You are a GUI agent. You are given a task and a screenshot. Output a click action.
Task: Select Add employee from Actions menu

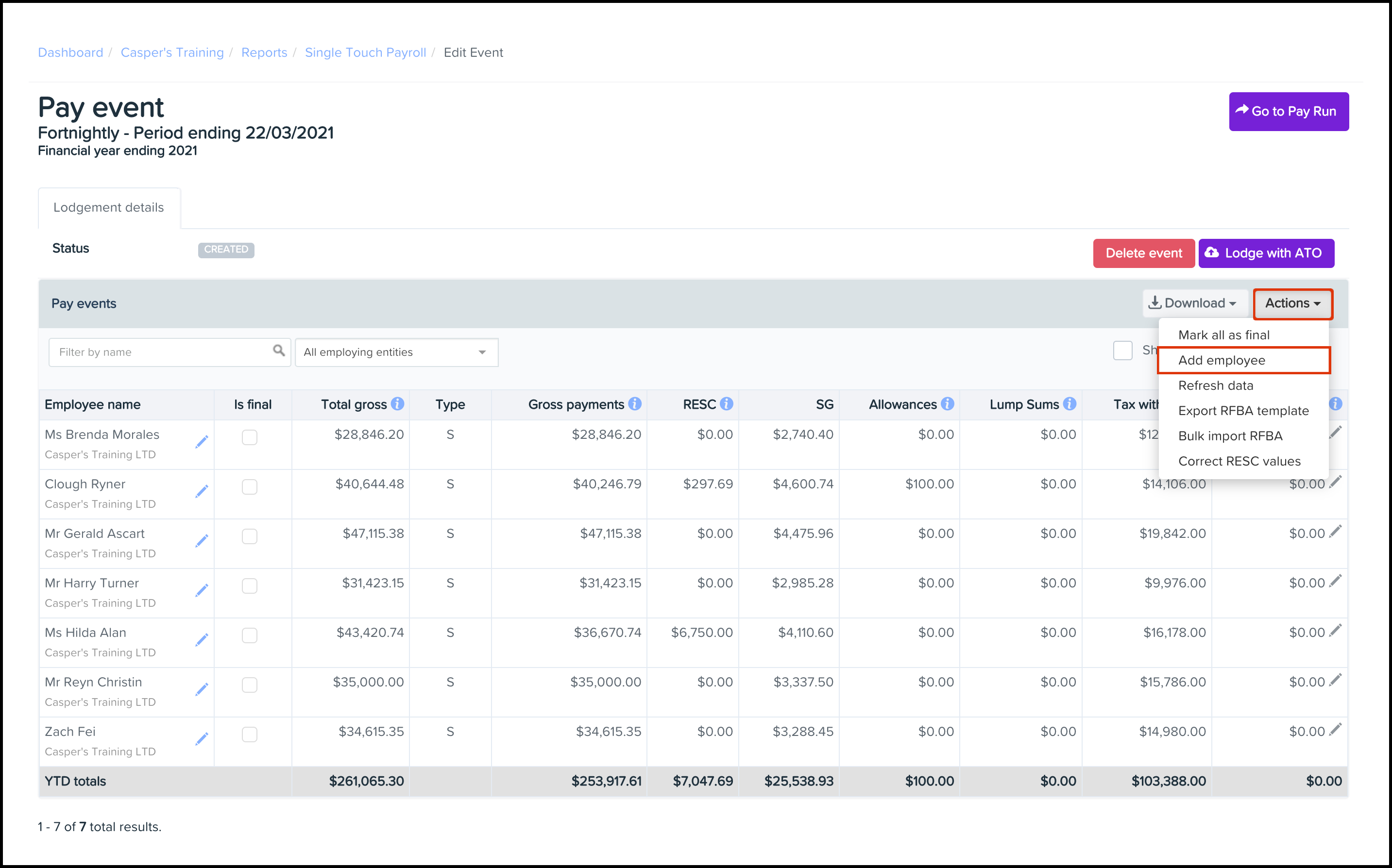tap(1222, 361)
